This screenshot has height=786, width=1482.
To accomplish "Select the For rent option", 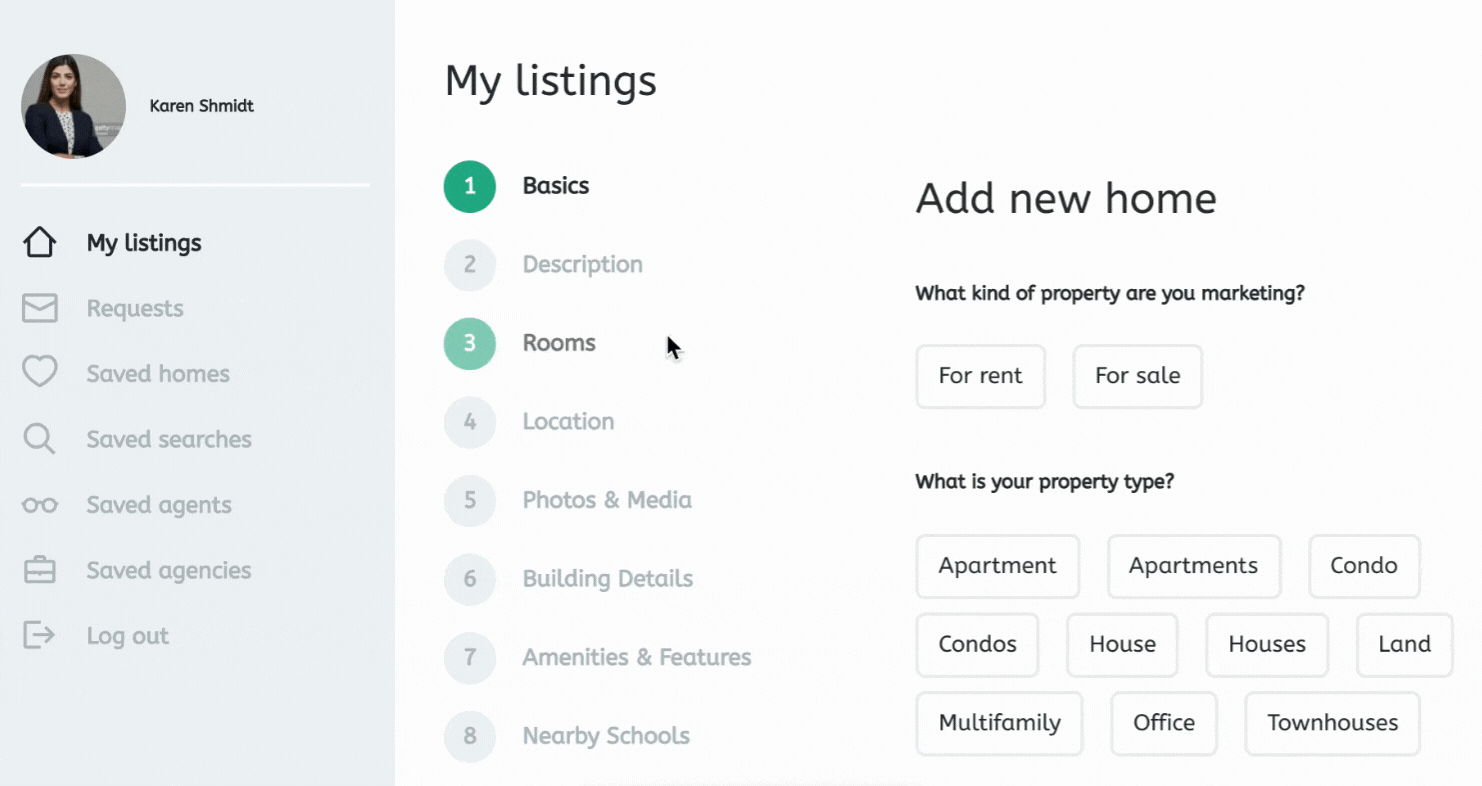I will [980, 376].
